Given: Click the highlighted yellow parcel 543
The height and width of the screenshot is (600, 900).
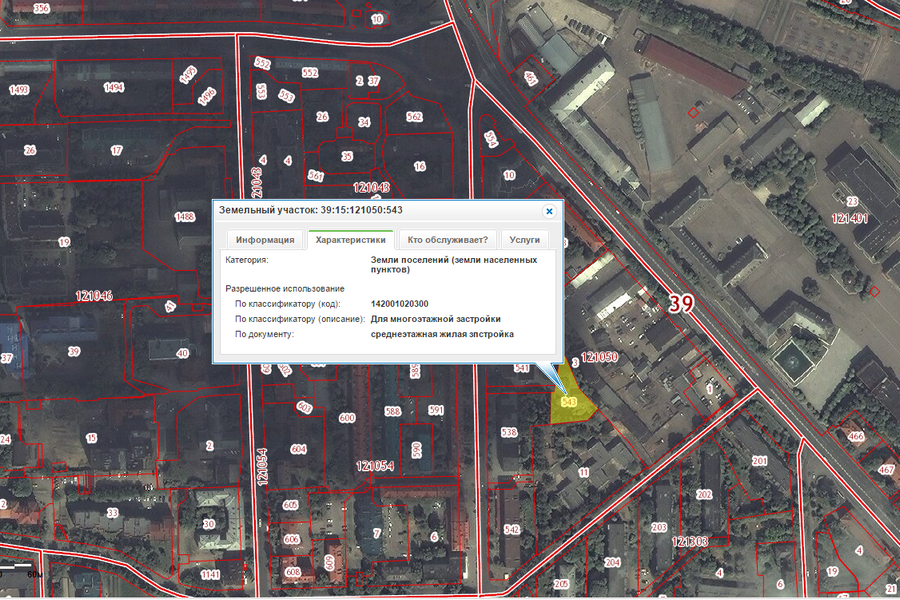Looking at the screenshot, I should tap(570, 402).
